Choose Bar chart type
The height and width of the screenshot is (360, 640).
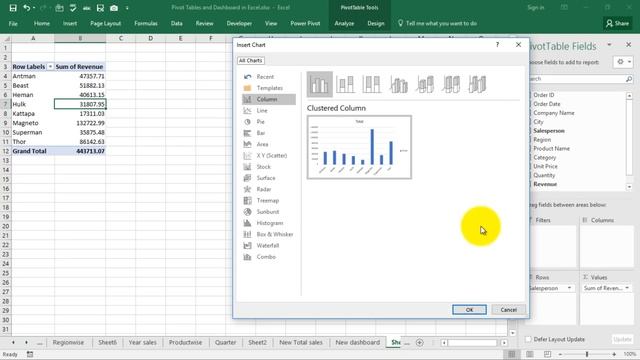tap(269, 133)
